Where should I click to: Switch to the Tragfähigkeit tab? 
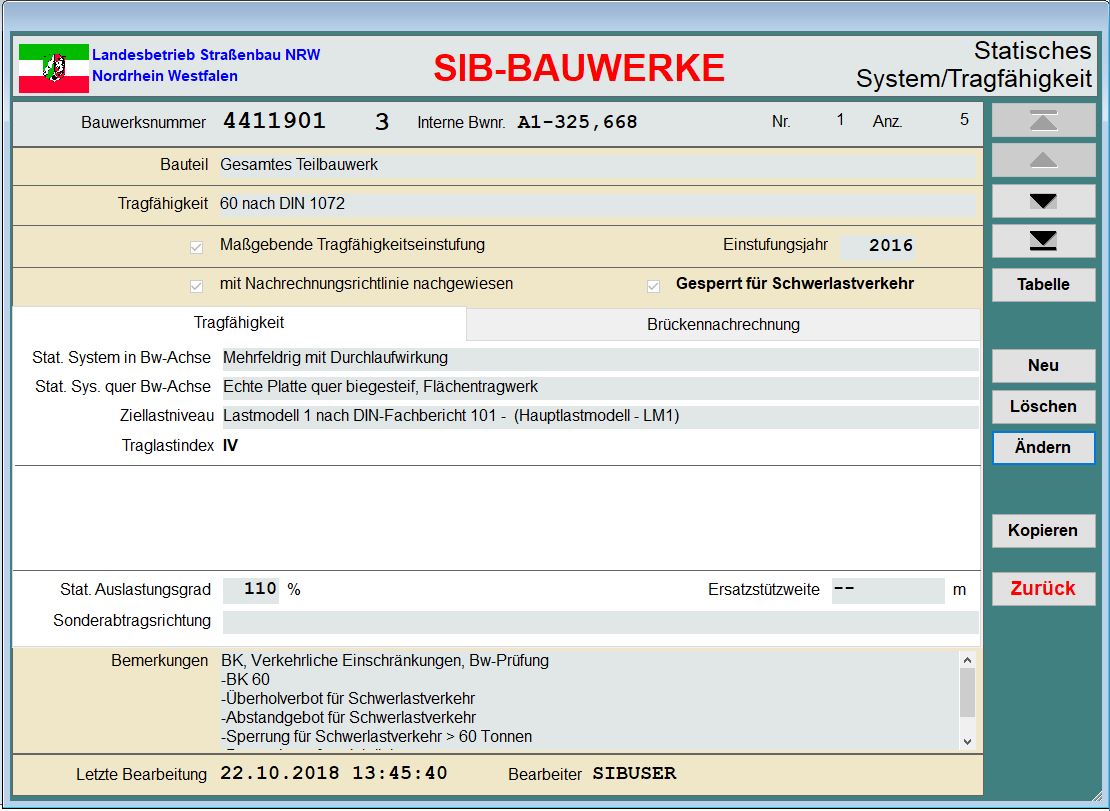(239, 323)
